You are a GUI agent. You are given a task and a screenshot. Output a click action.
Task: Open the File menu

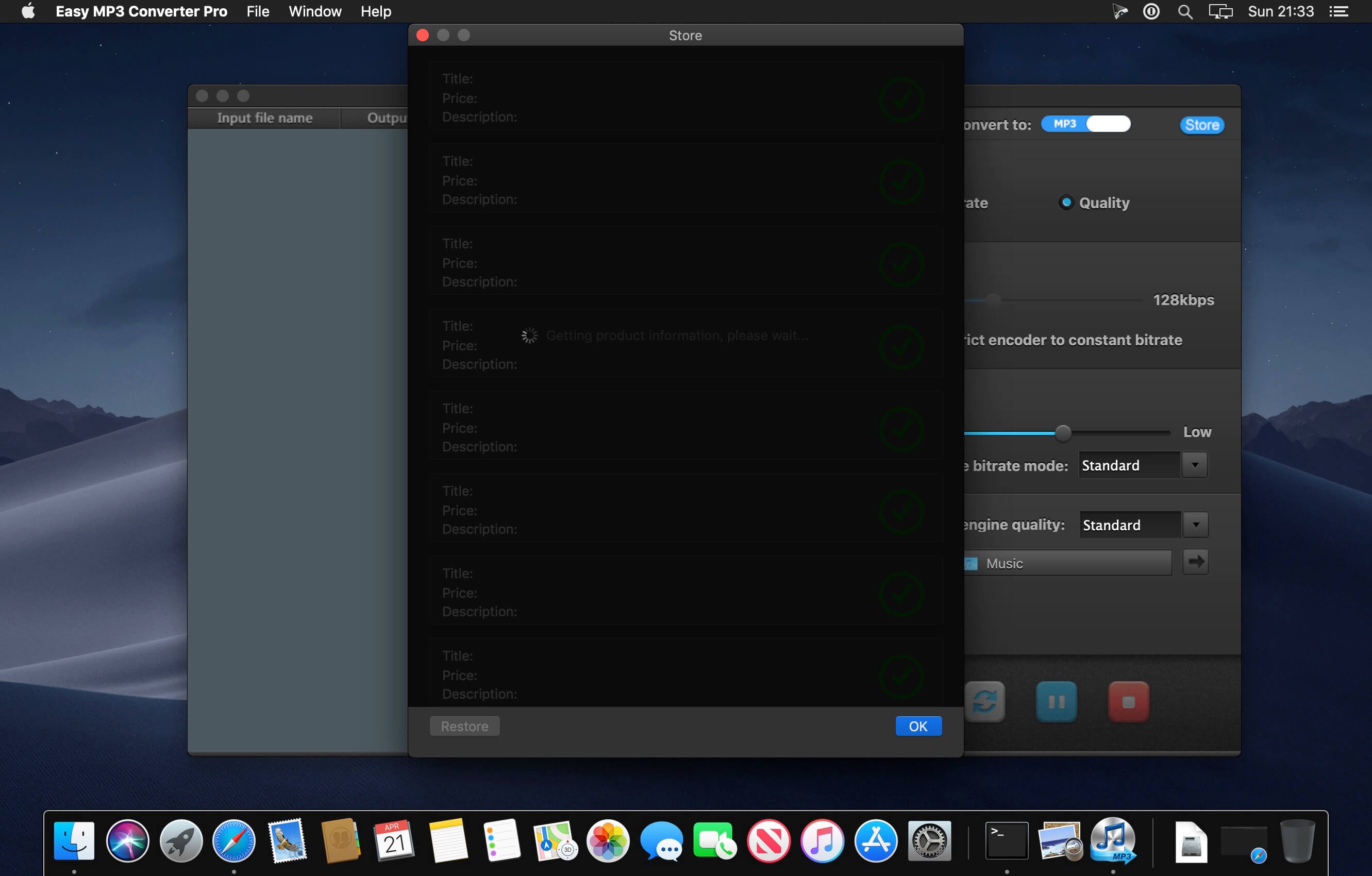(x=258, y=11)
